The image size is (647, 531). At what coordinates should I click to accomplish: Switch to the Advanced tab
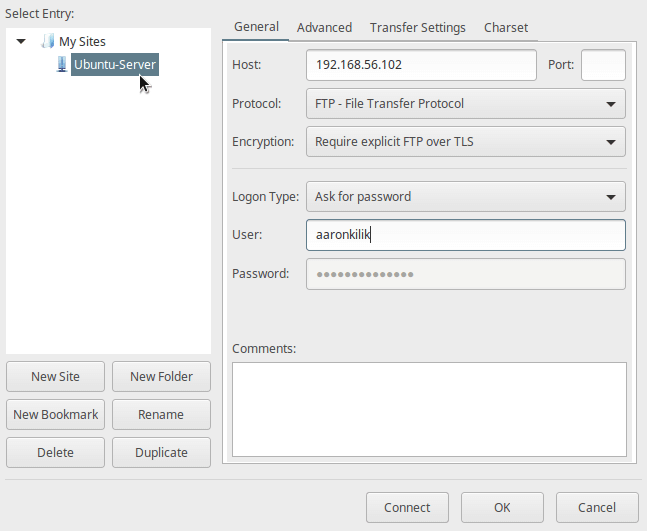pyautogui.click(x=324, y=28)
